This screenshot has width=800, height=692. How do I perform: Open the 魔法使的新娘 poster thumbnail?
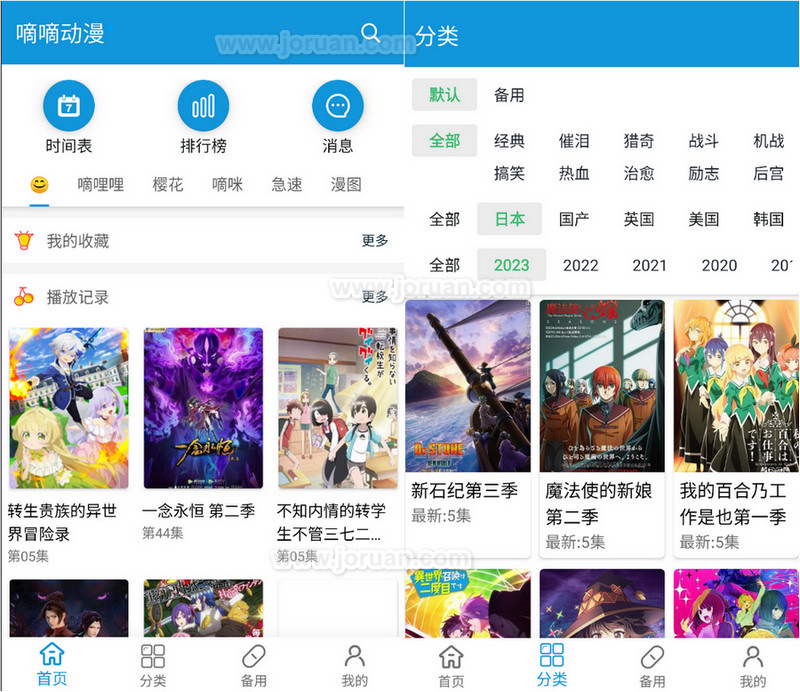coord(602,385)
